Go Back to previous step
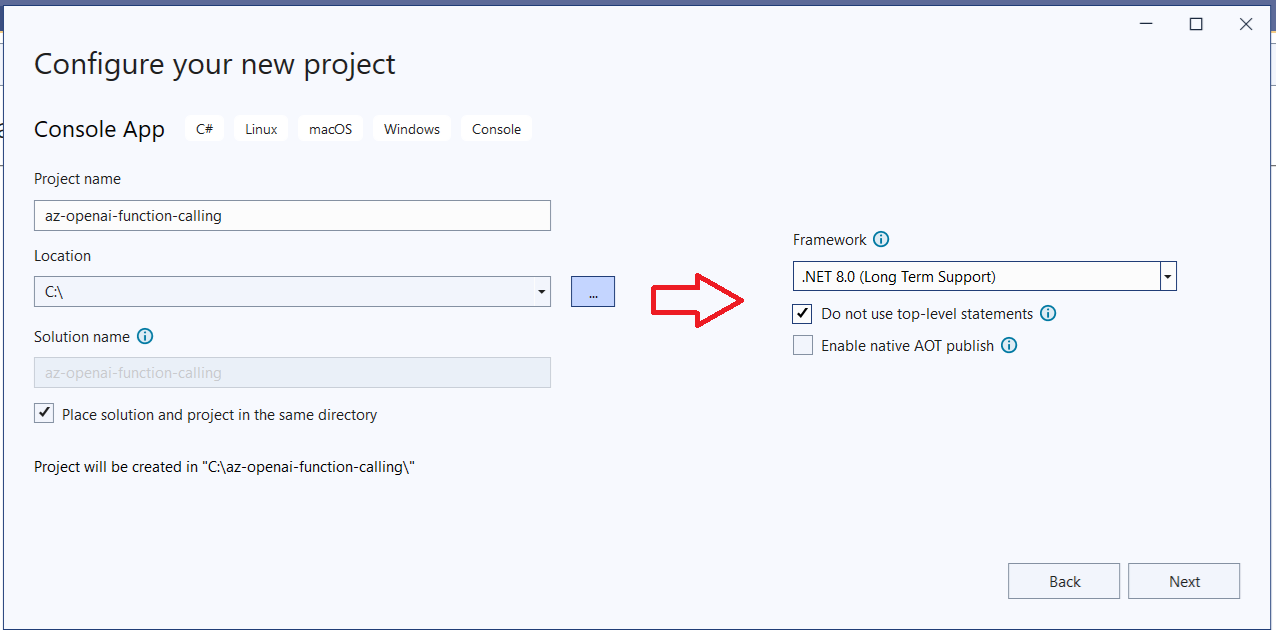Image resolution: width=1276 pixels, height=633 pixels. coord(1064,582)
